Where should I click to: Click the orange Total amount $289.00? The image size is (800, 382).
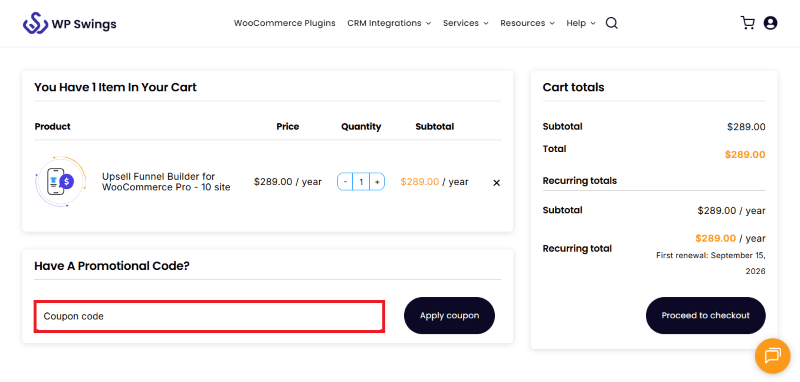[x=745, y=155]
